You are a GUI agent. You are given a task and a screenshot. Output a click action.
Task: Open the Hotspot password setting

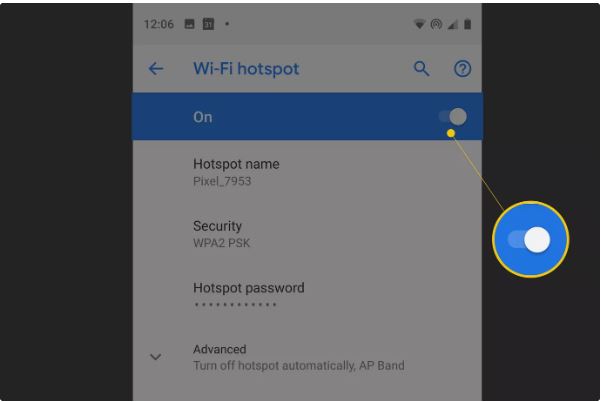tap(307, 295)
